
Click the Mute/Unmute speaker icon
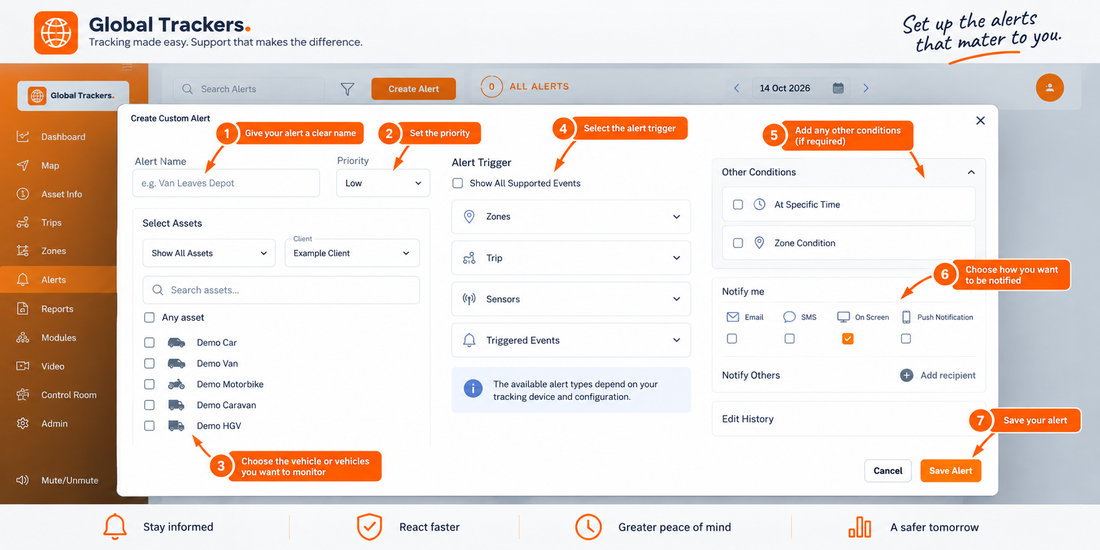tap(22, 481)
